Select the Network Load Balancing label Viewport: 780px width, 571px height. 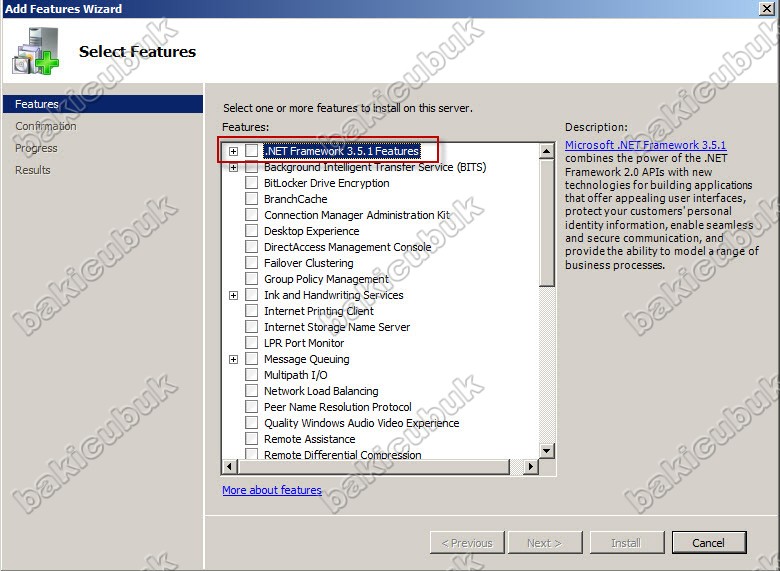coord(321,391)
